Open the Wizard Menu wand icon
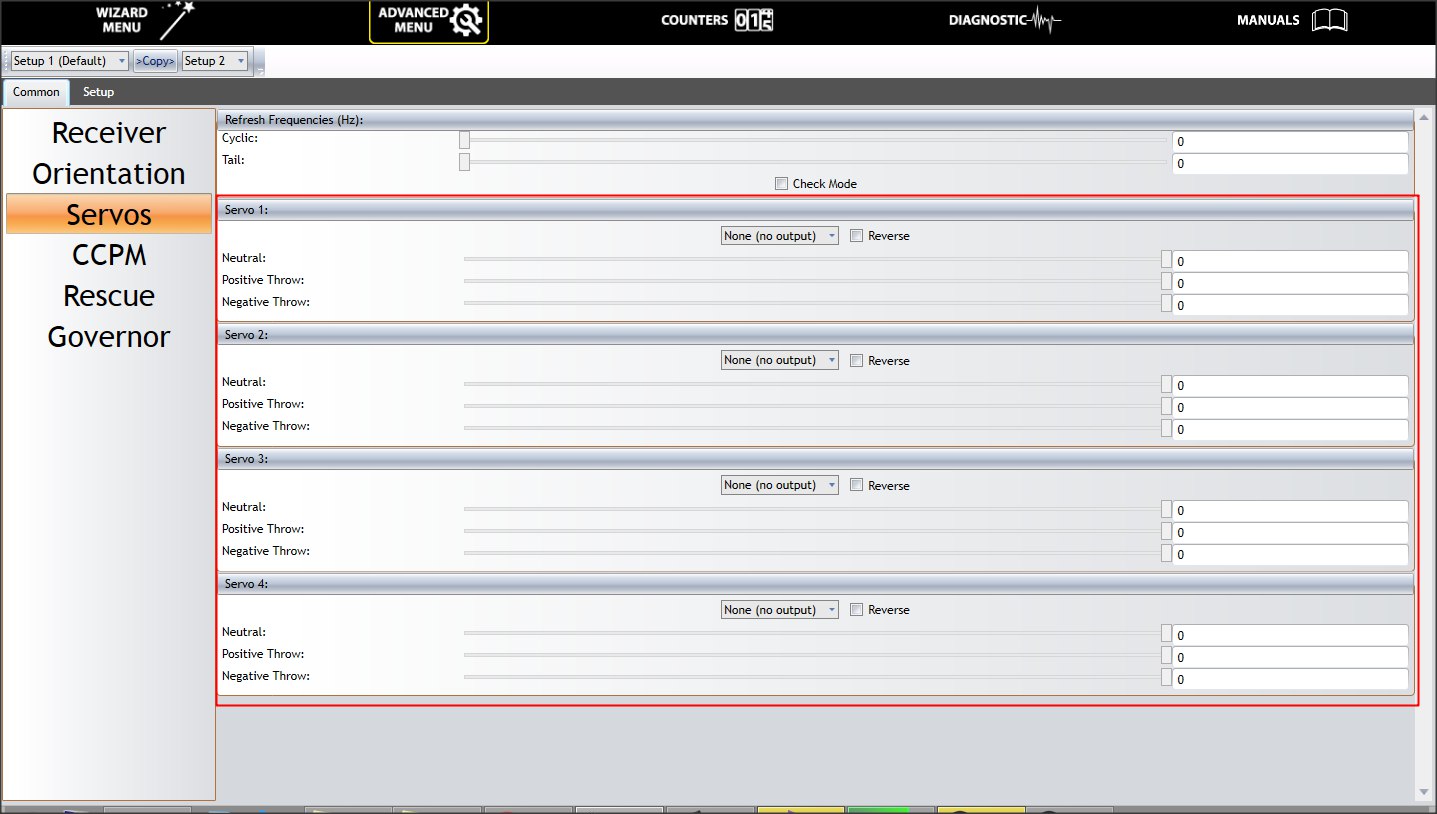Screen dimensions: 1437x814 (x=177, y=21)
